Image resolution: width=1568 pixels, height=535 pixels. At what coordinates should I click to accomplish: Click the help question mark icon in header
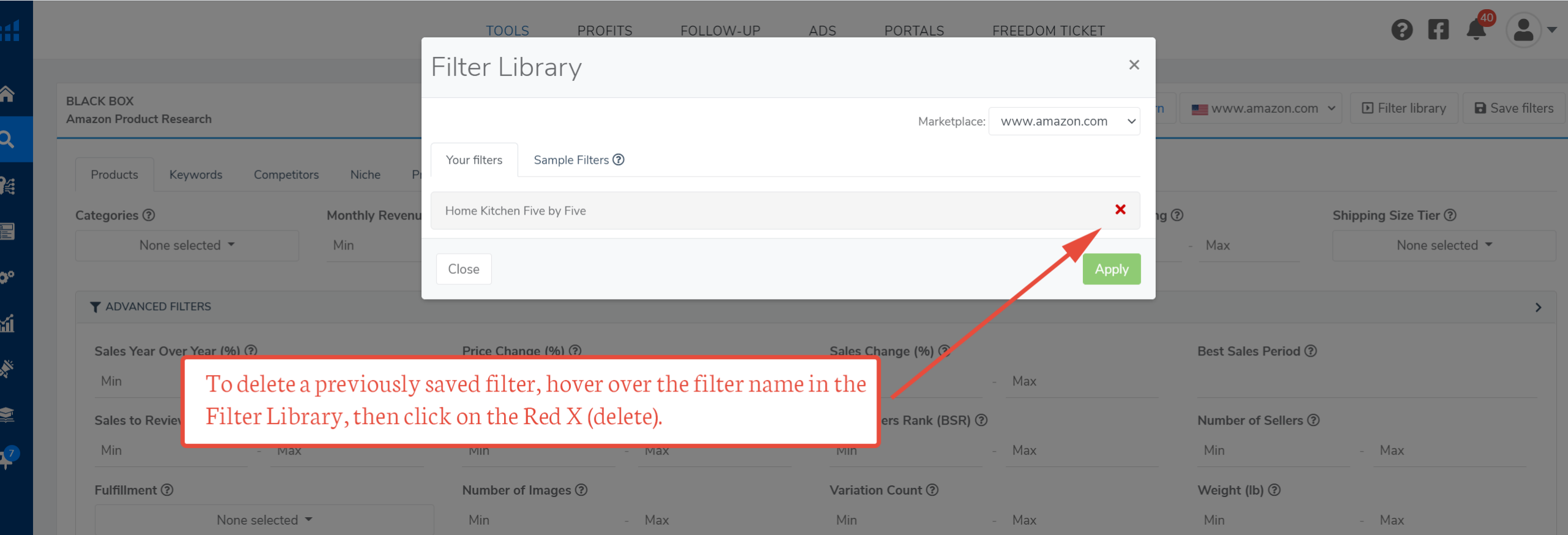point(1401,30)
